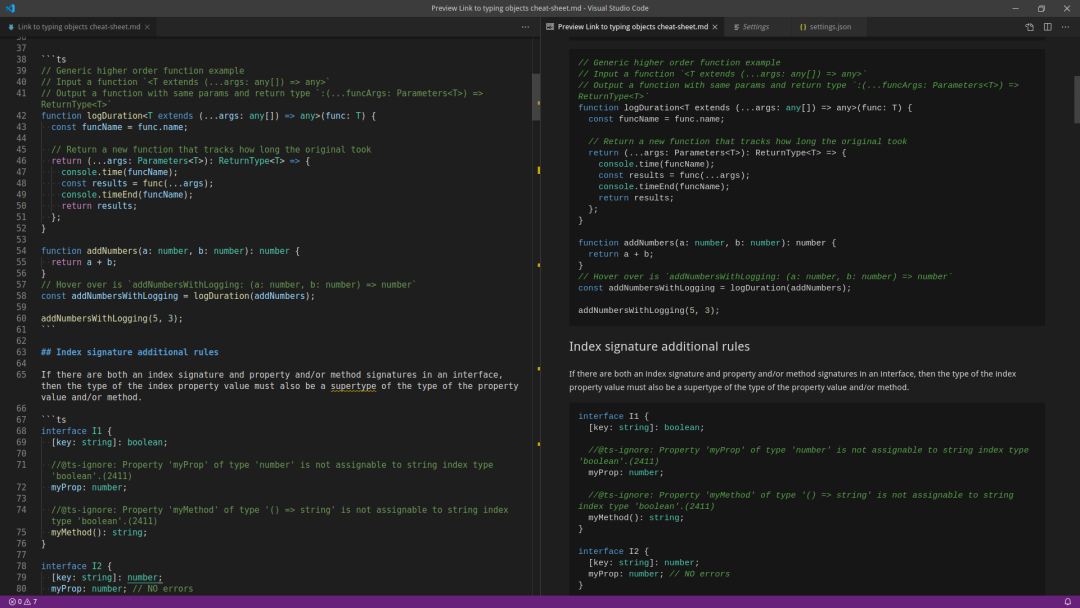Viewport: 1080px width, 608px height.
Task: Click the left editor vertical scrollbar thumb
Action: 536,96
